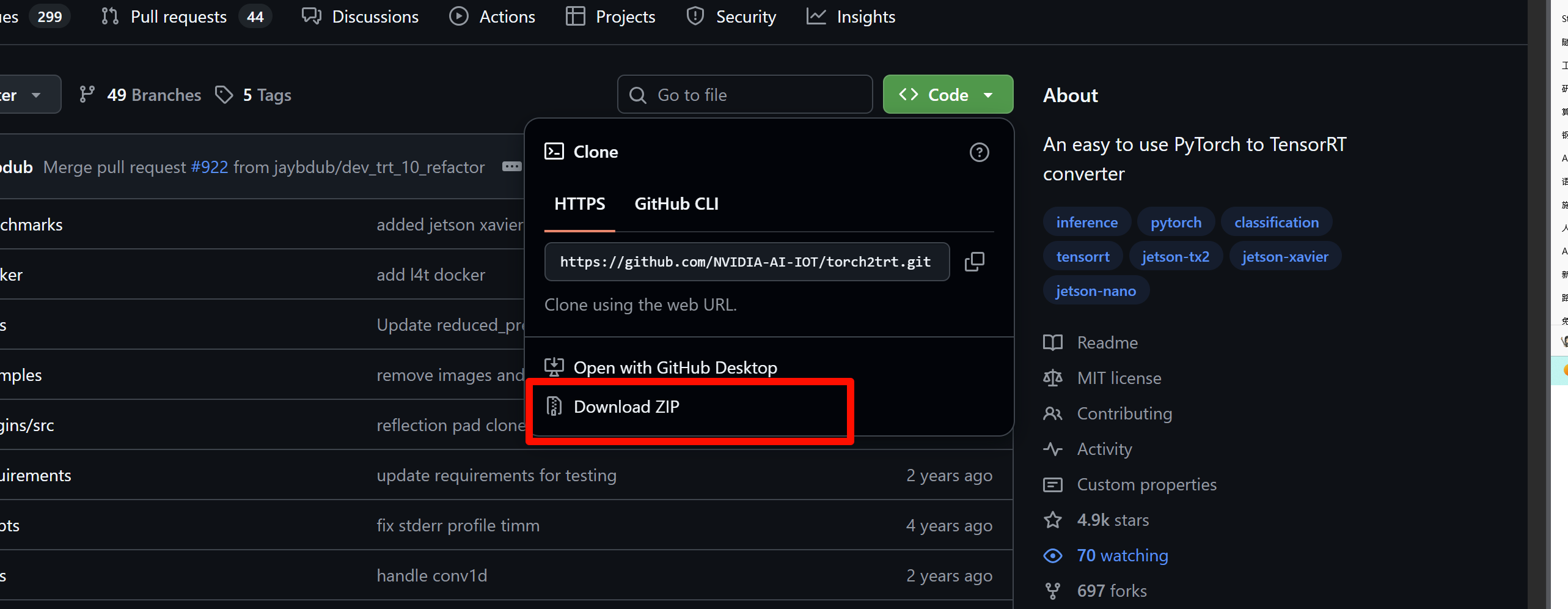1568x609 pixels.
Task: Click the tag icon beside Tags
Action: pos(224,95)
